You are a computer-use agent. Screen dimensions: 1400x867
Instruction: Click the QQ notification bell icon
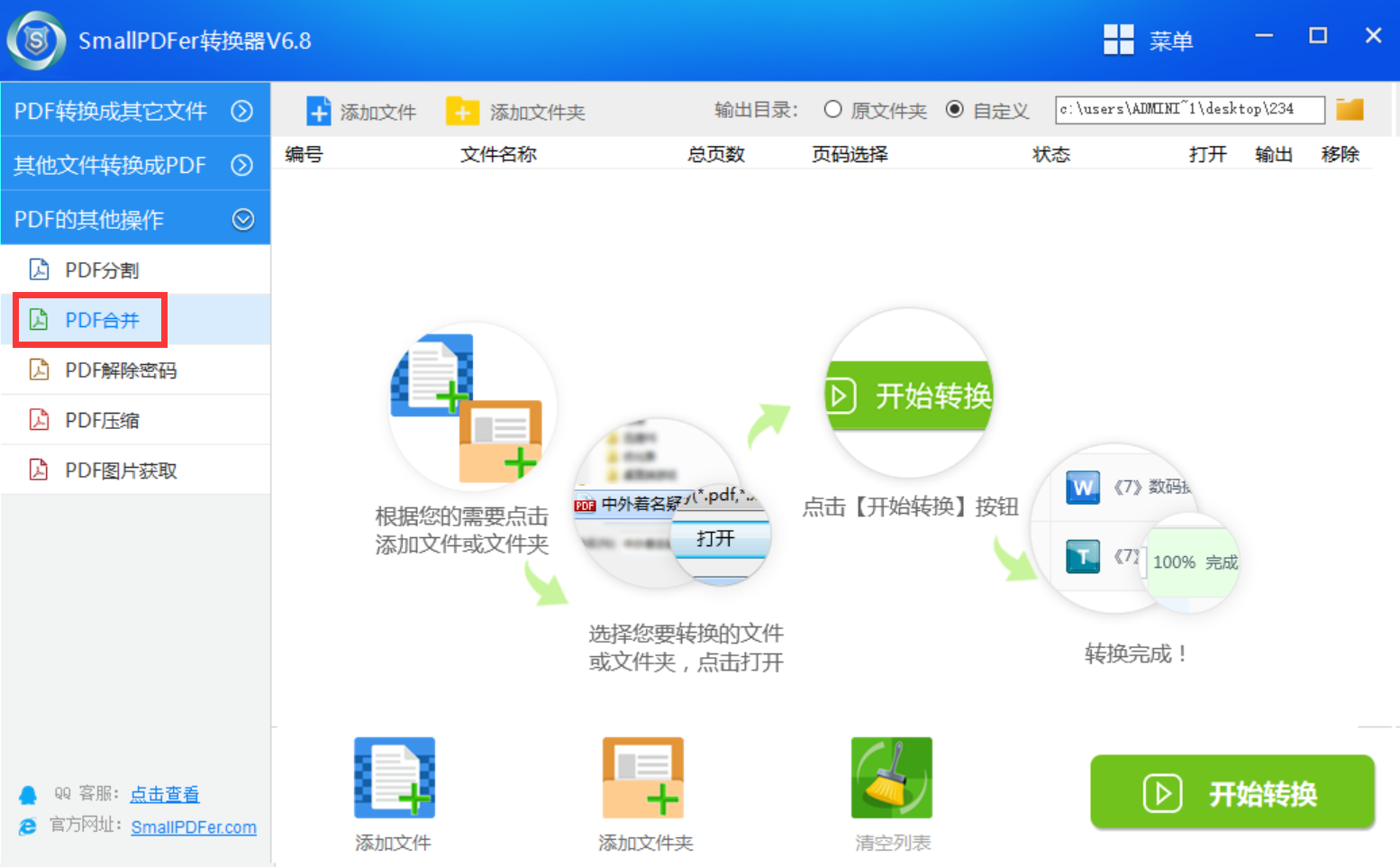27,793
